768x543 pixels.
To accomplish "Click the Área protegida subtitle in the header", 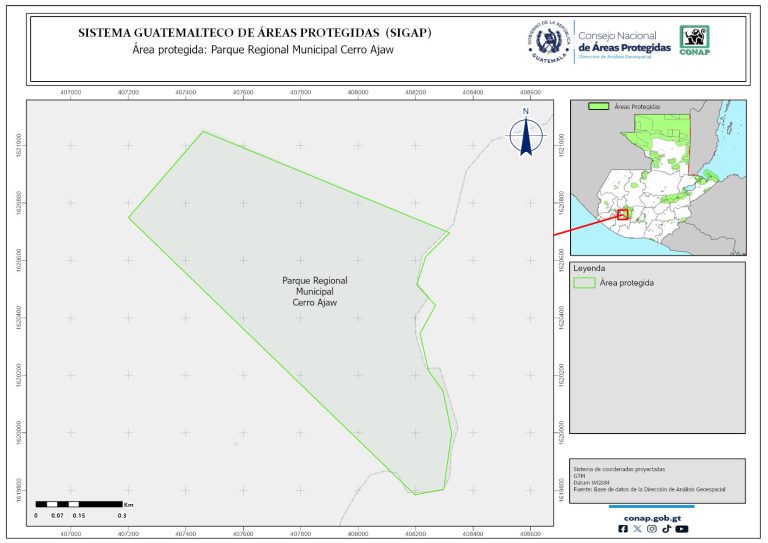I will click(256, 49).
